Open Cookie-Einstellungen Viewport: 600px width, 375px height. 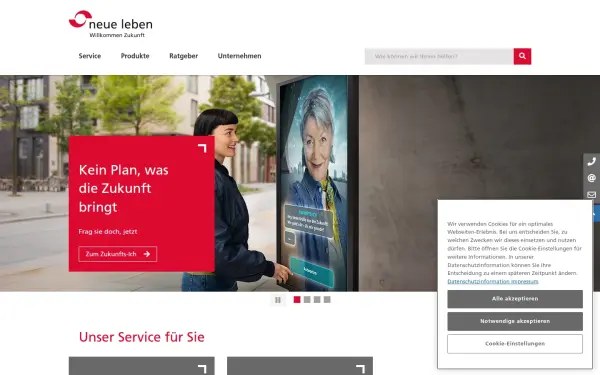pyautogui.click(x=515, y=344)
